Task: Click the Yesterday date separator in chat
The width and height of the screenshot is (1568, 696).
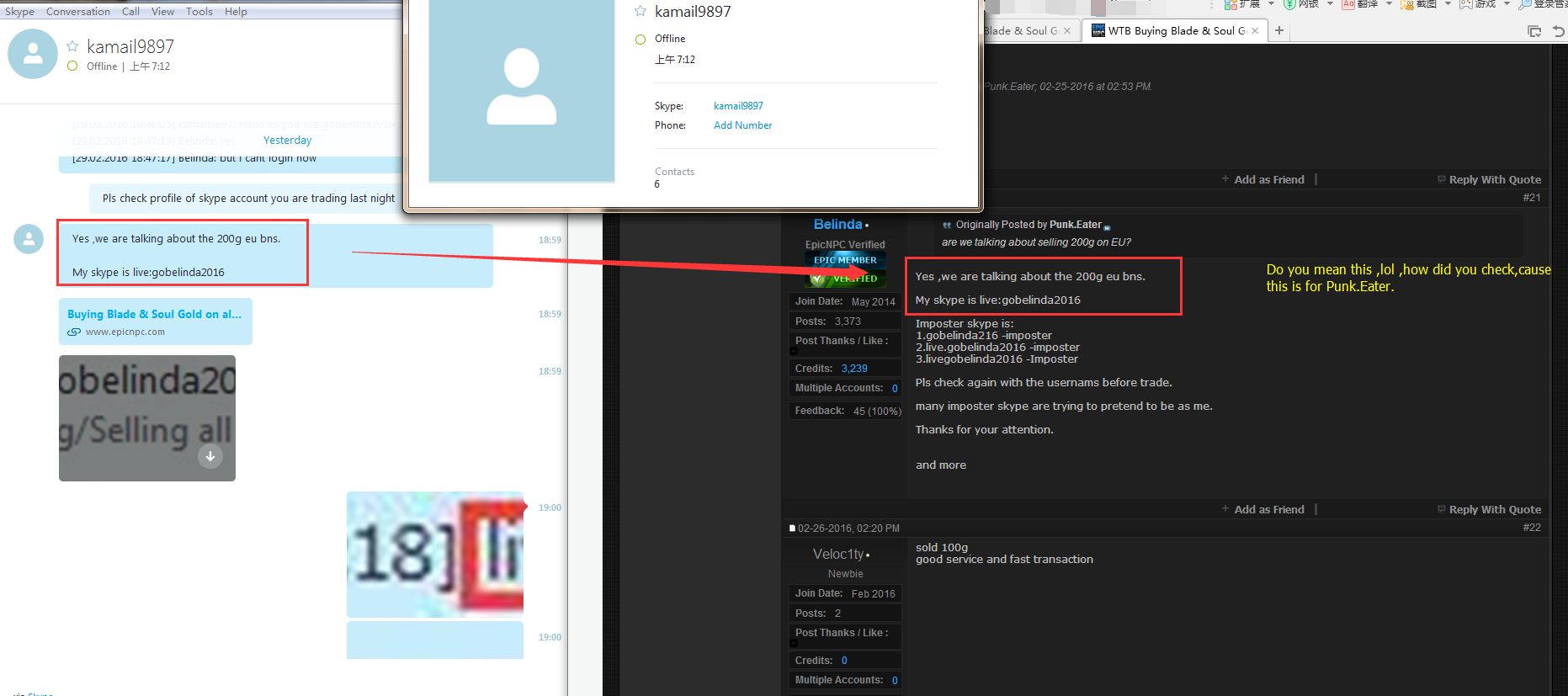Action: pos(287,141)
